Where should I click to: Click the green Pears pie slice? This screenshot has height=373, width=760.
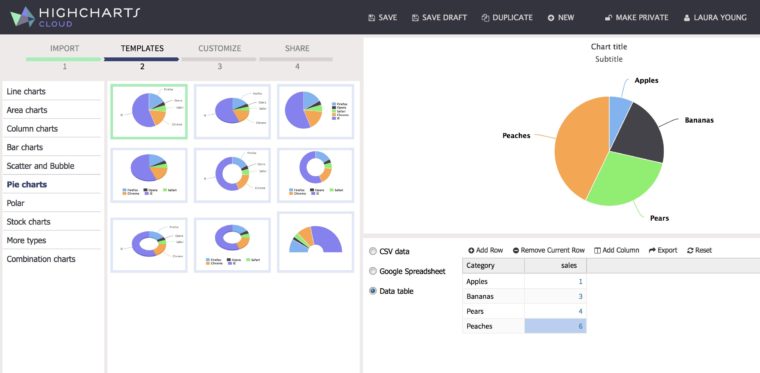[x=625, y=179]
